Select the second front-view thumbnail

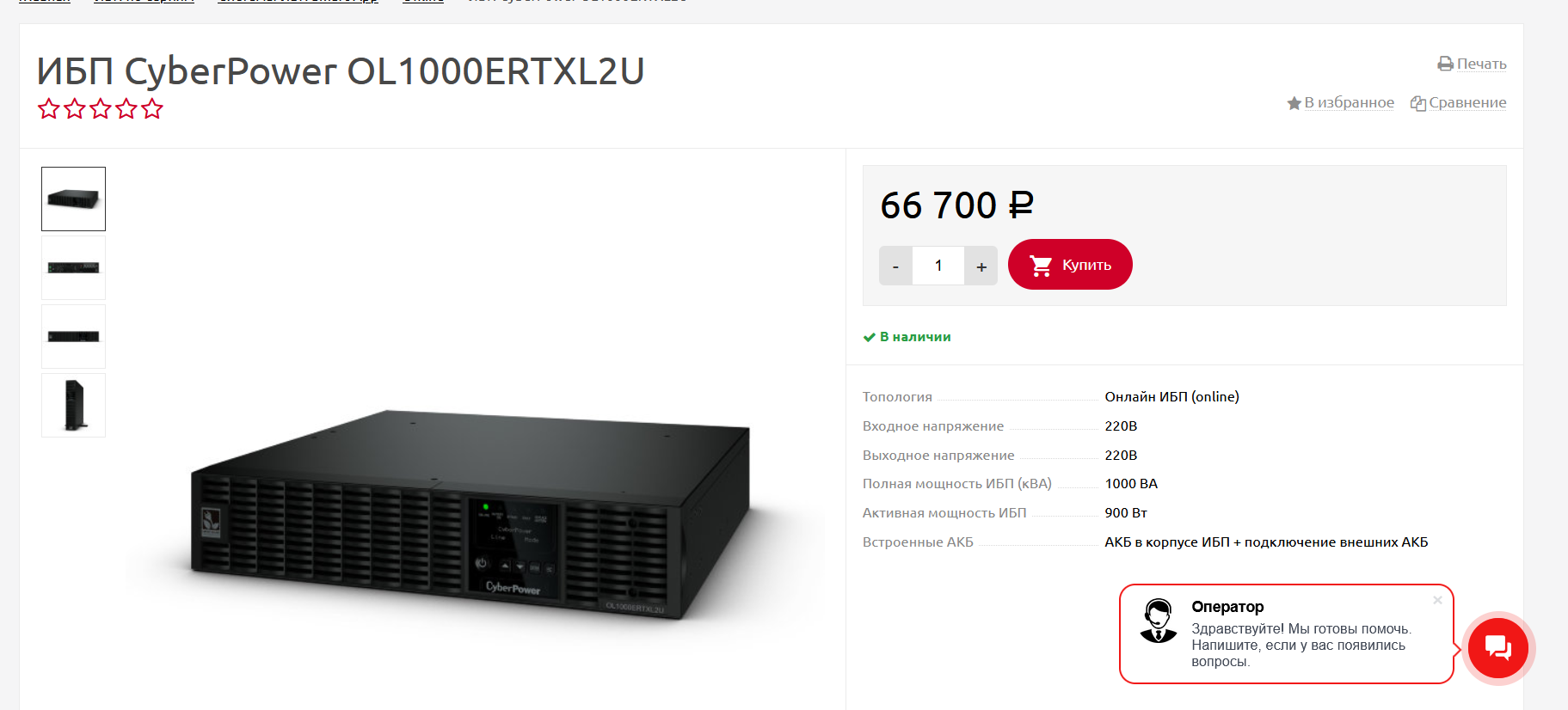(x=74, y=267)
